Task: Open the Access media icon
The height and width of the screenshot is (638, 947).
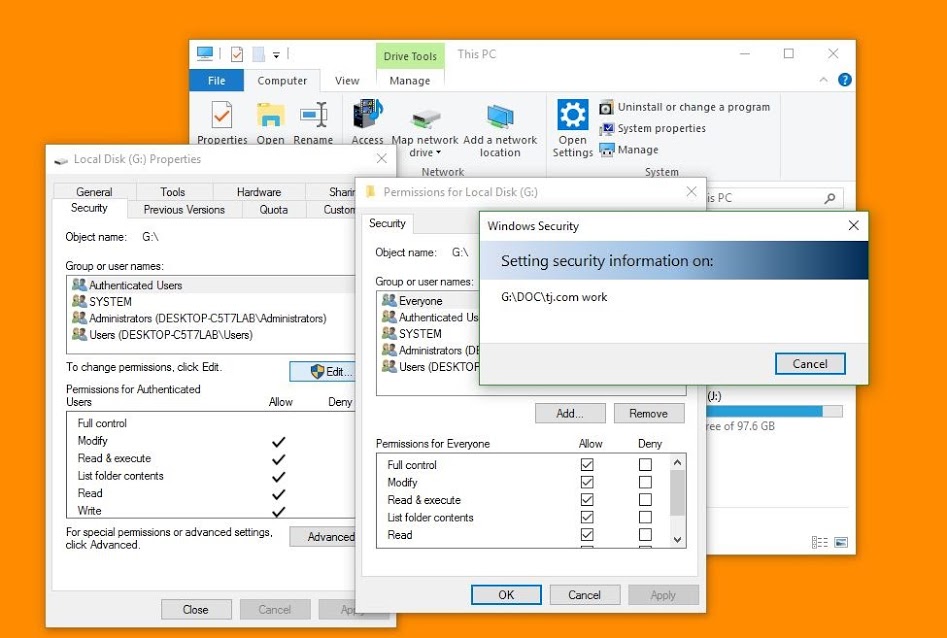Action: point(367,118)
